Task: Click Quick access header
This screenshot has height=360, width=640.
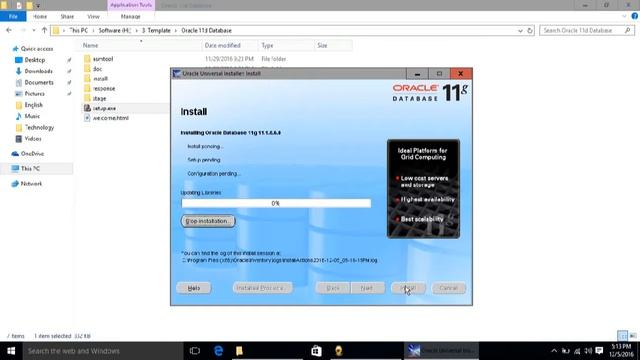Action: pos(37,49)
